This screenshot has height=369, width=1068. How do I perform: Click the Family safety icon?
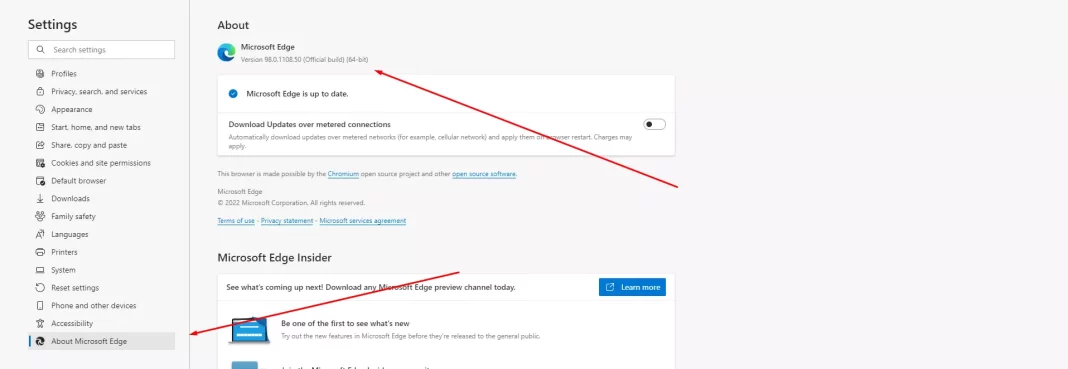(x=40, y=216)
